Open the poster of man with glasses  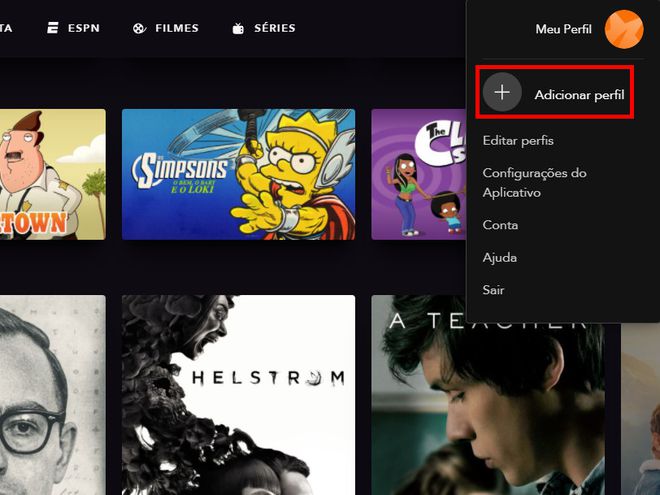coord(53,395)
